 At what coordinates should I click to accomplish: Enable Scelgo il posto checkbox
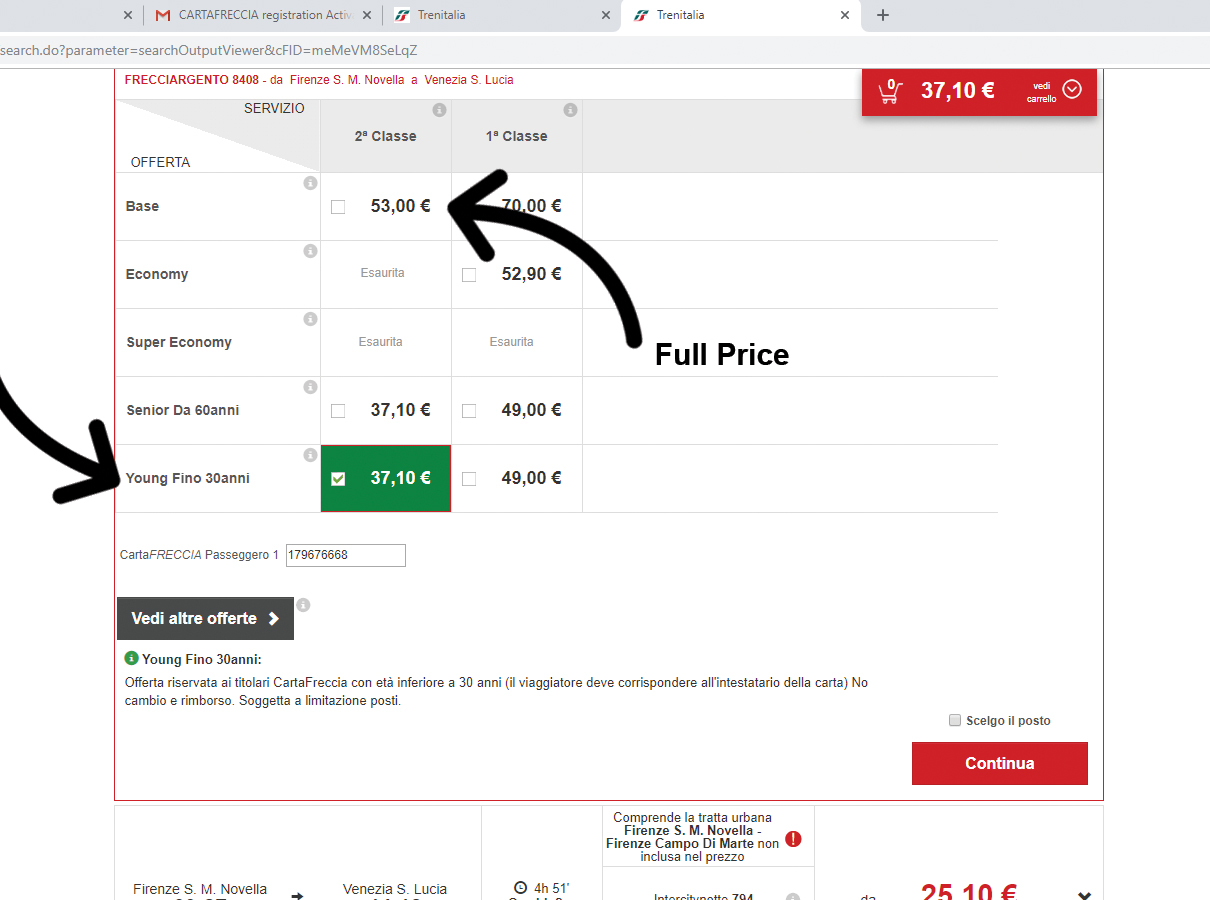pos(955,720)
